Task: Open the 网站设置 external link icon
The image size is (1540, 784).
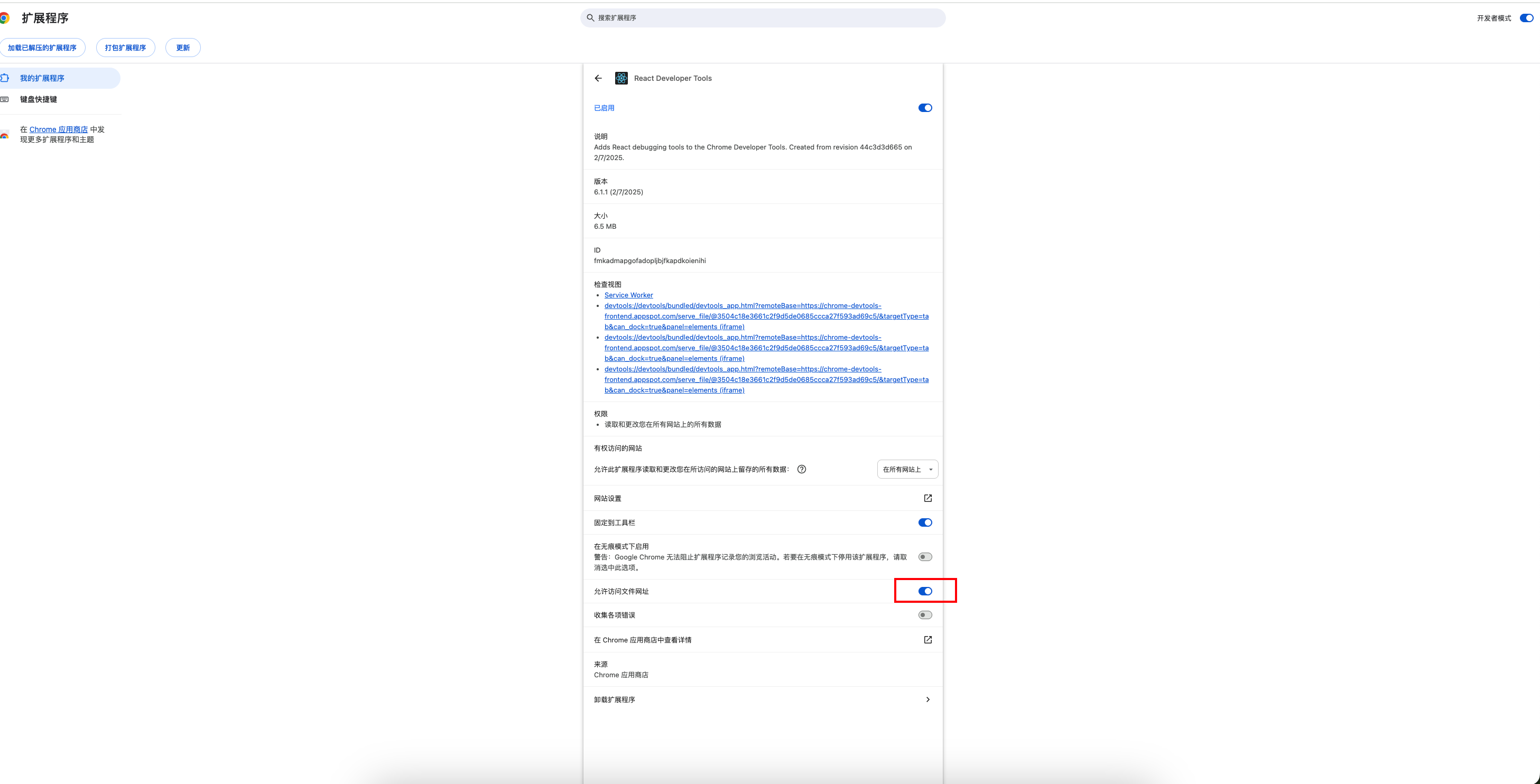Action: [927, 498]
